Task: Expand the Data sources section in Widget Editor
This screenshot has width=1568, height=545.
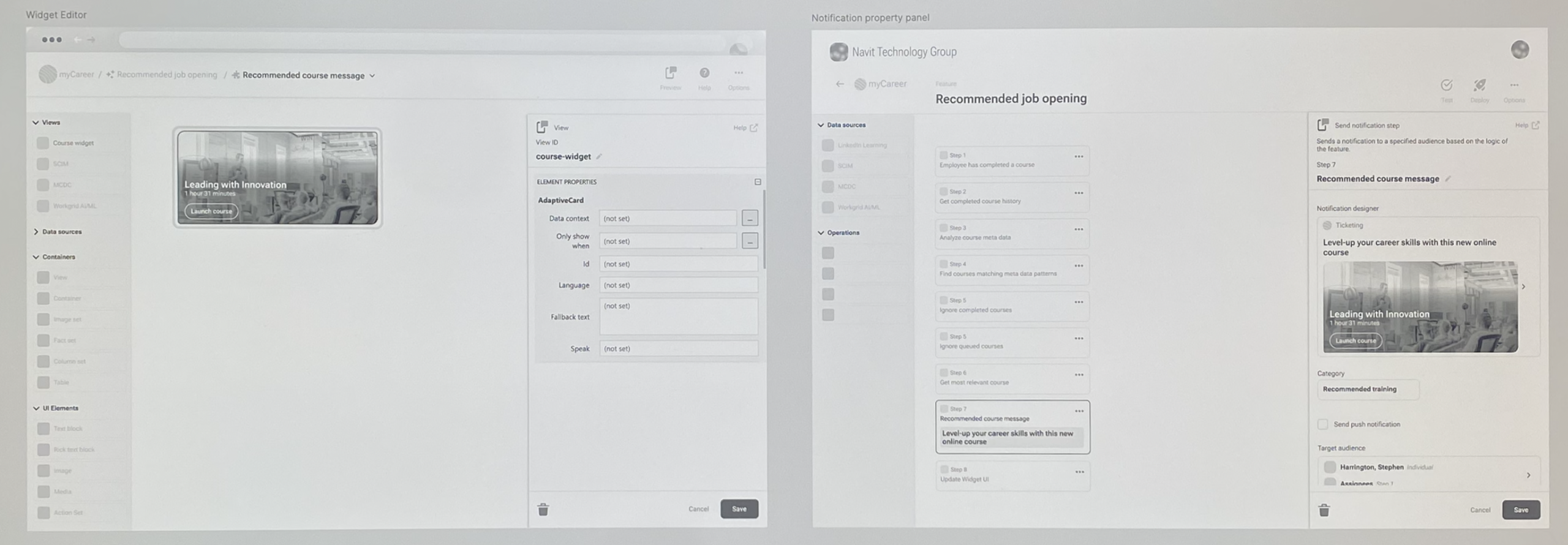Action: 36,232
